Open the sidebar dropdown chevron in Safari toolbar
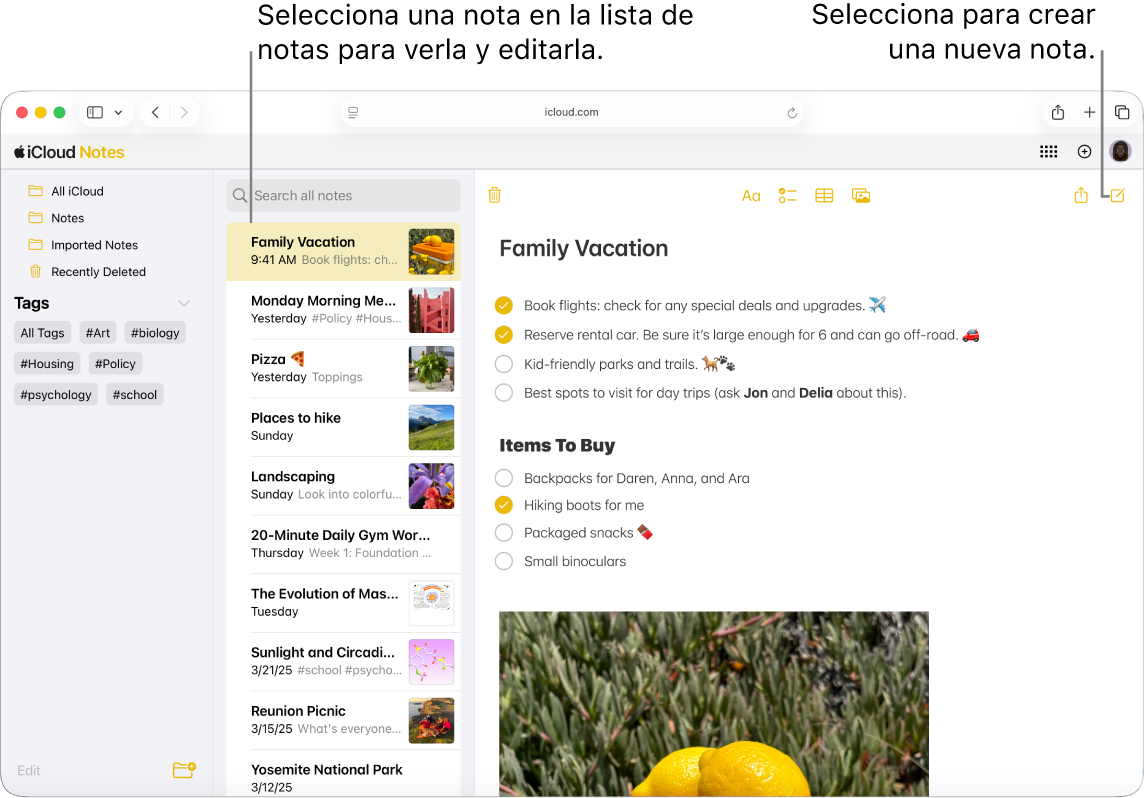1144x798 pixels. (x=117, y=112)
